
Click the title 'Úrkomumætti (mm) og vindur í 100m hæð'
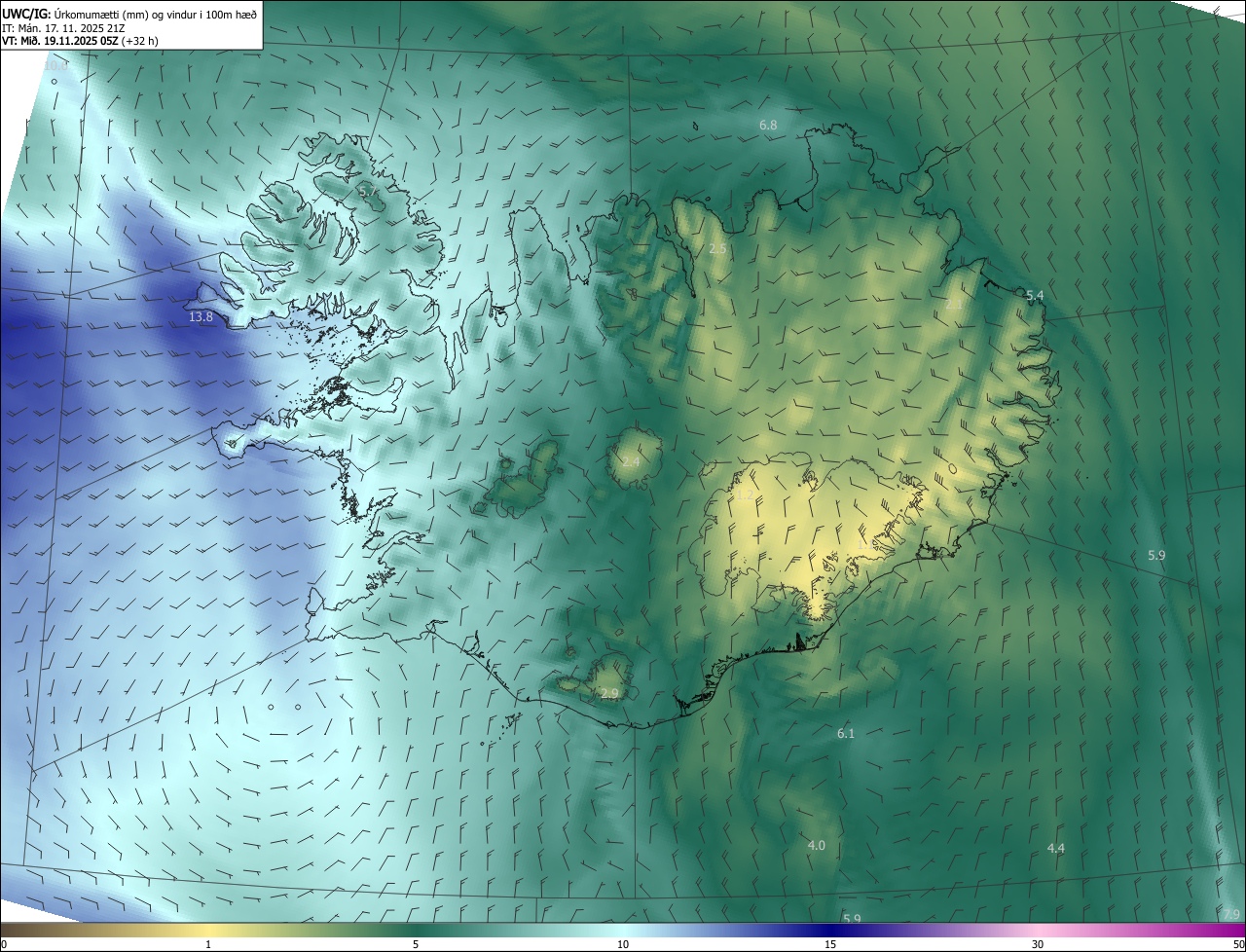click(156, 14)
